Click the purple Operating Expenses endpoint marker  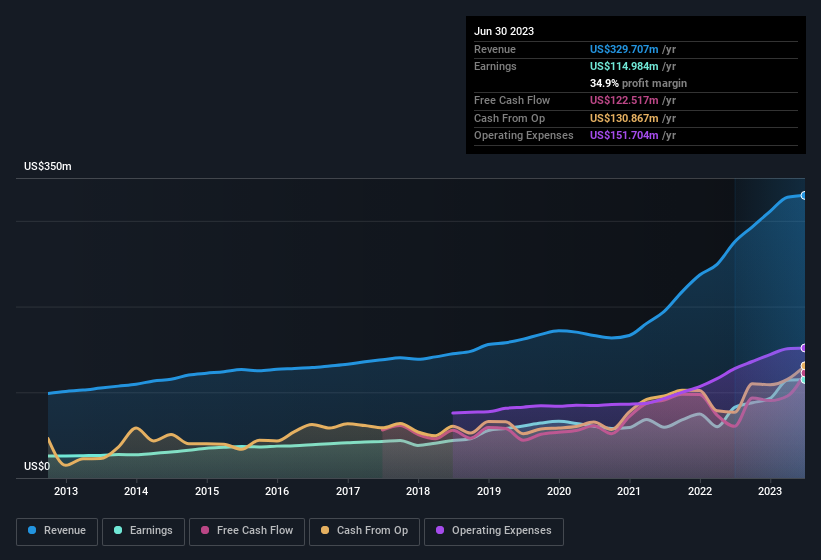[804, 348]
